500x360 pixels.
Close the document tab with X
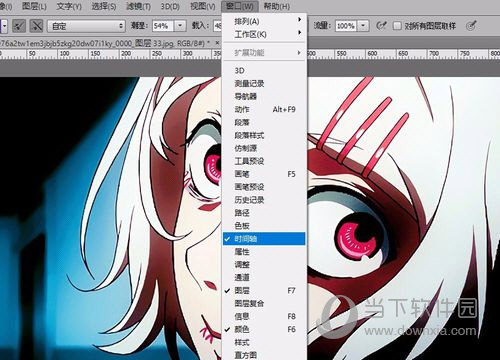[217, 43]
